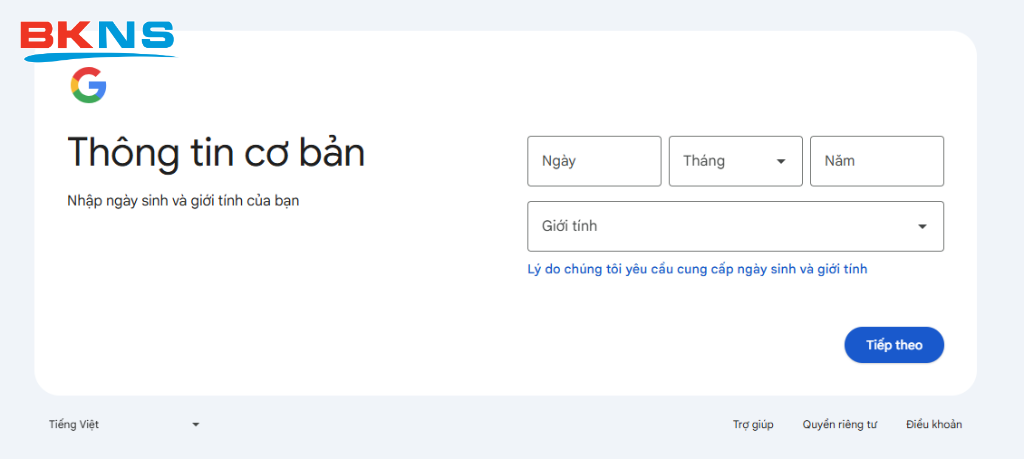Click the Tháng placeholder label text
The width and height of the screenshot is (1024, 459).
(704, 161)
